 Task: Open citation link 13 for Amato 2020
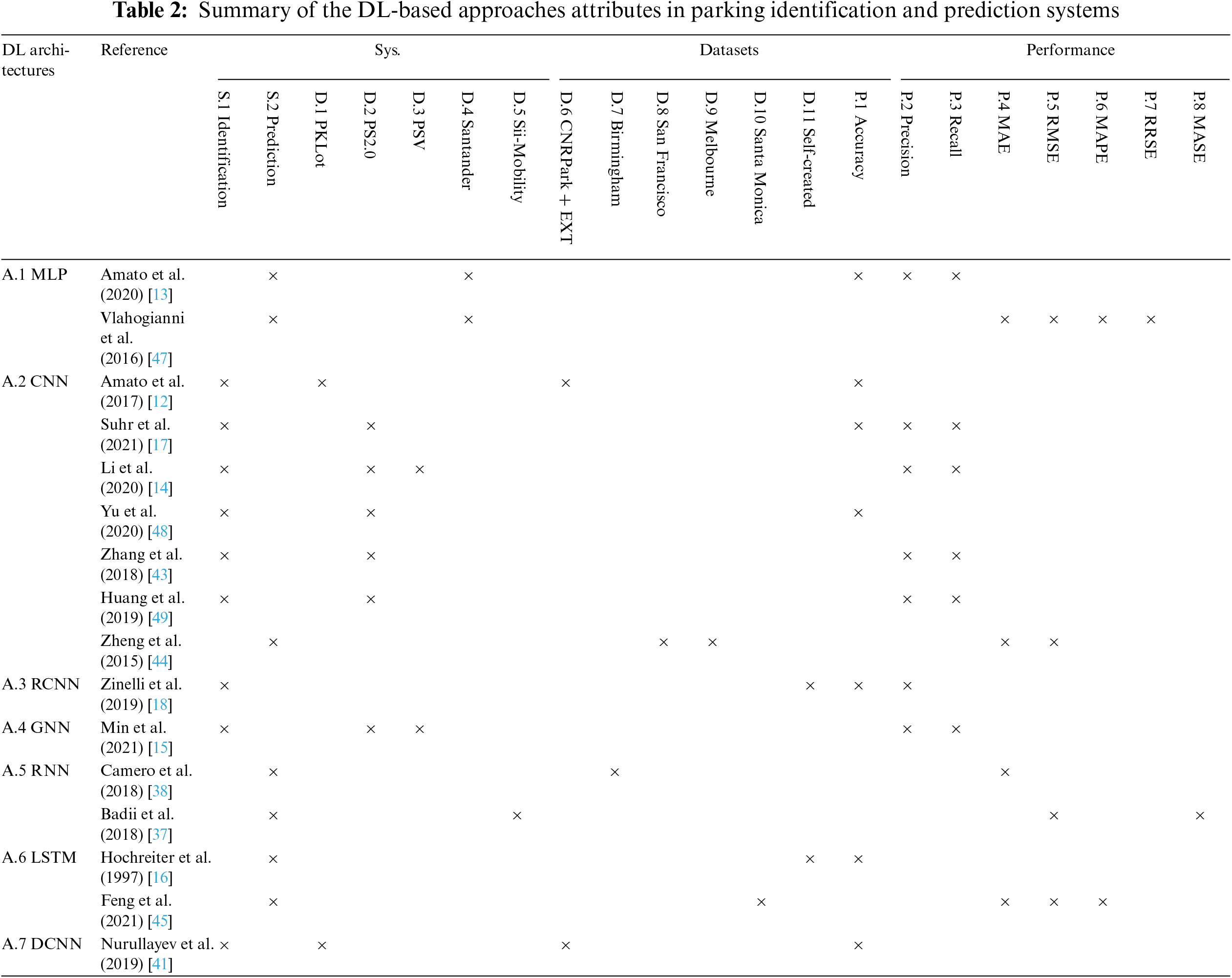(160, 295)
